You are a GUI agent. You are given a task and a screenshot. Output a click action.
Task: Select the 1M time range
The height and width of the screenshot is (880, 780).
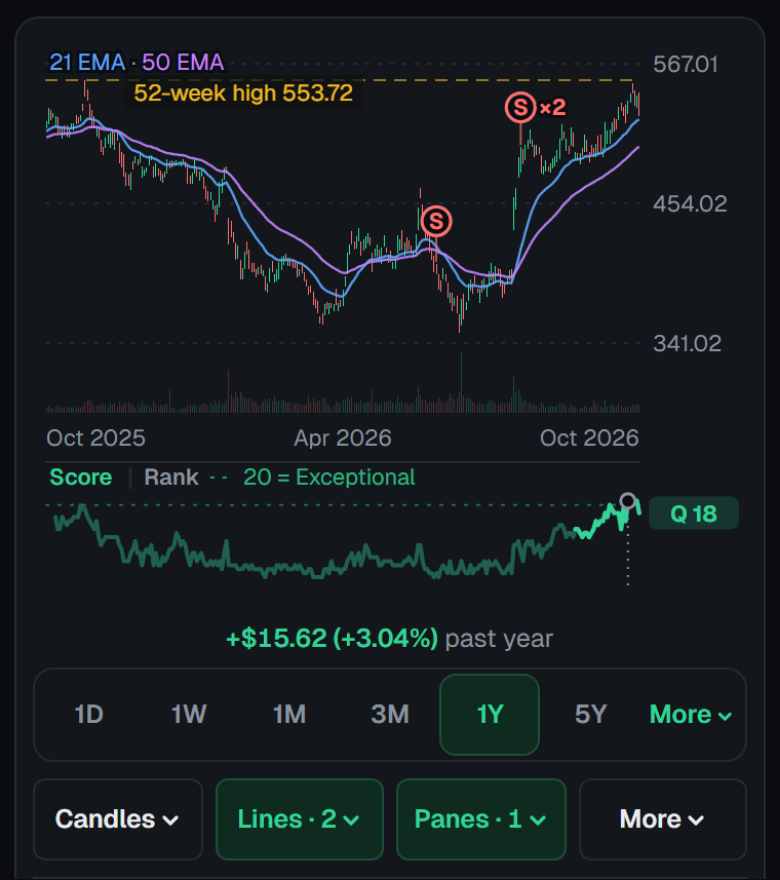(290, 714)
